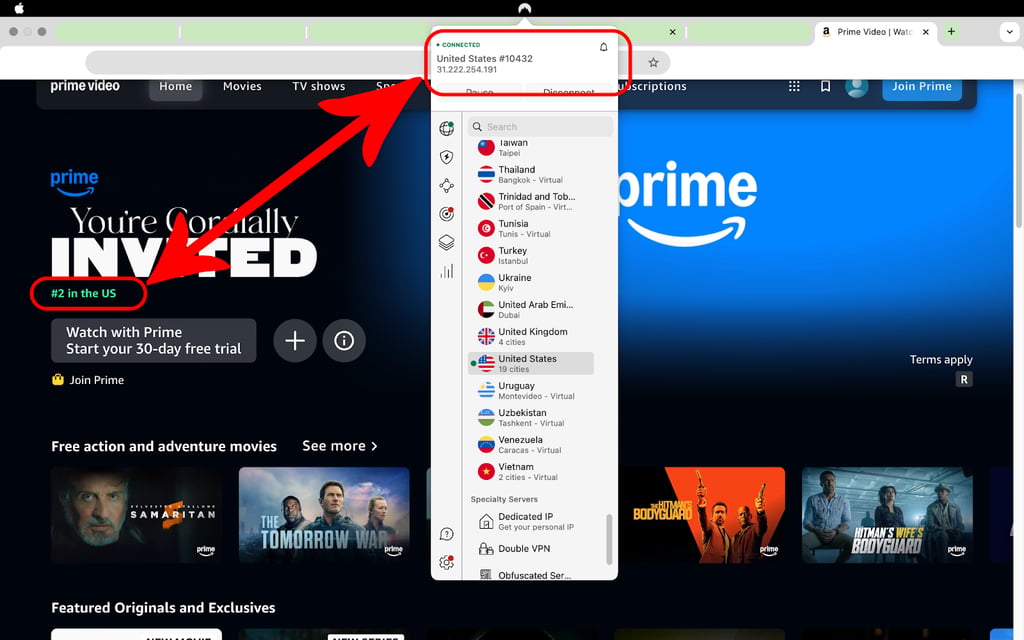Open a new browser tab
1024x640 pixels.
(x=952, y=31)
